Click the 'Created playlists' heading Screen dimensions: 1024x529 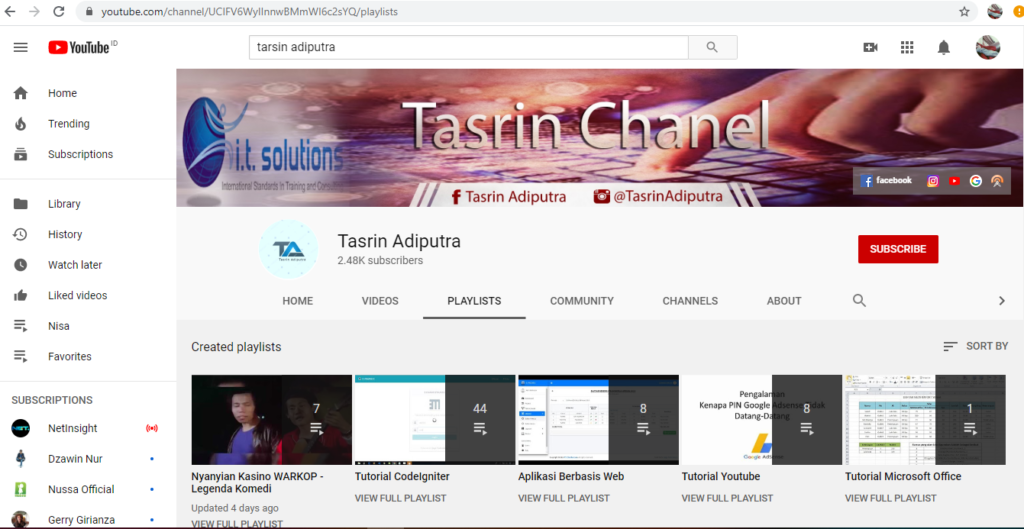pos(236,347)
